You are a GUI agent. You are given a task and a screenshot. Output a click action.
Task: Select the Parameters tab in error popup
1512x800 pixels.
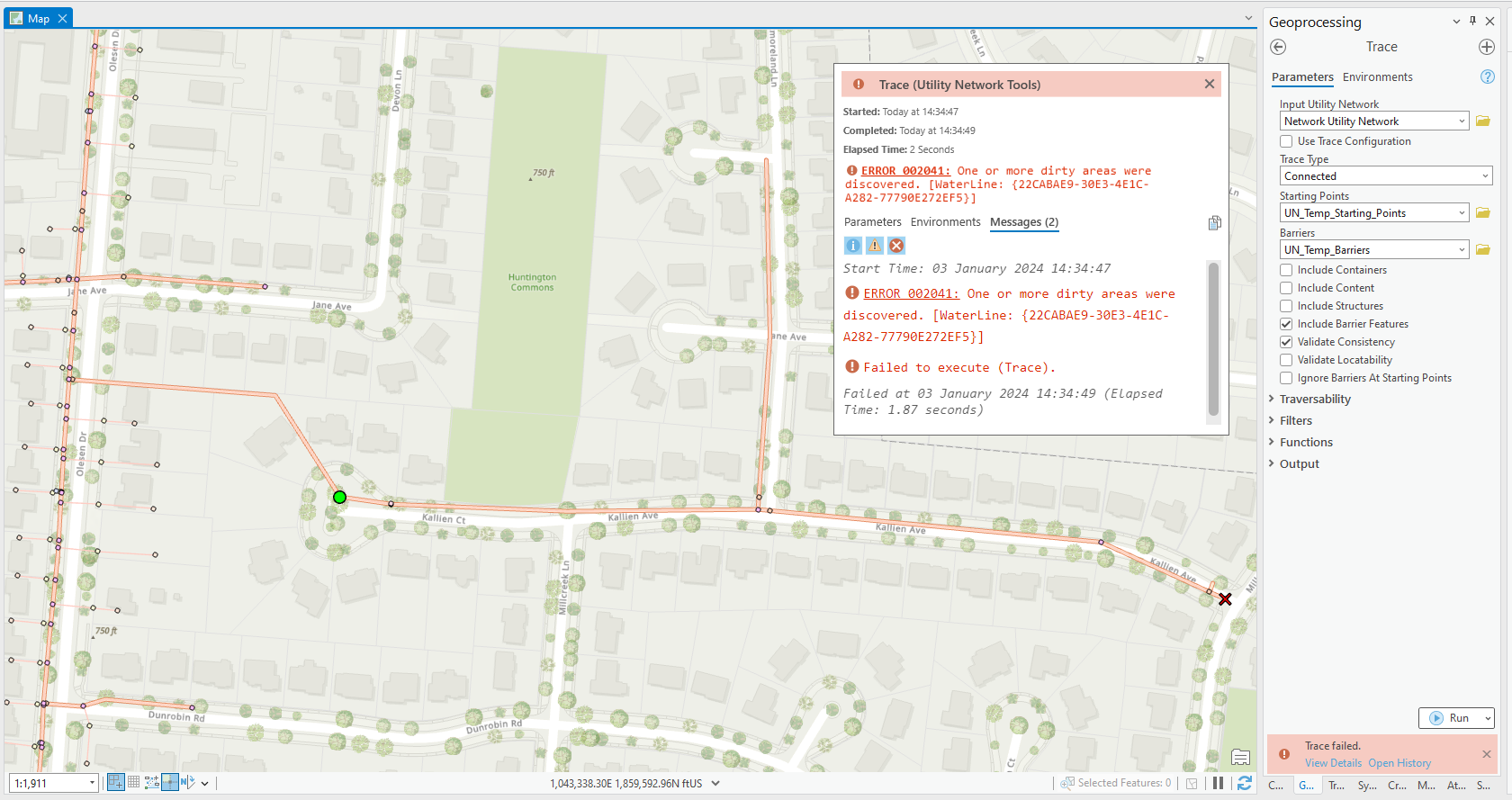(x=872, y=222)
